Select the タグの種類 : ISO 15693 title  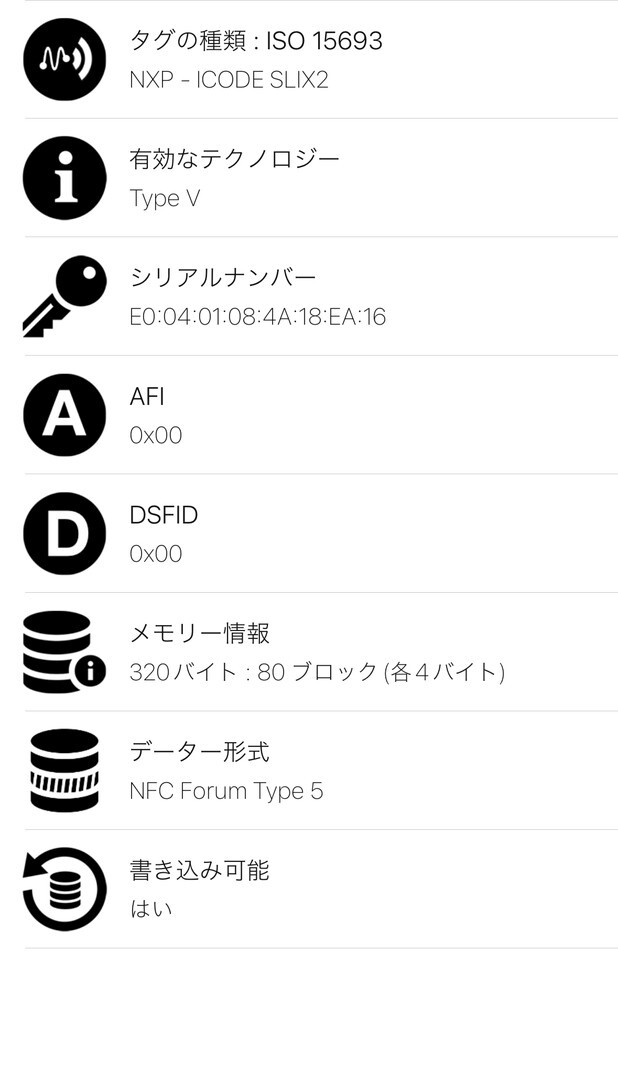(x=256, y=41)
